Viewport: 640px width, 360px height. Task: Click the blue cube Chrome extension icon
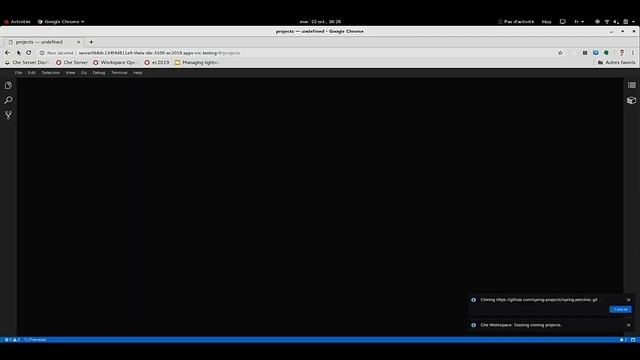pyautogui.click(x=596, y=53)
